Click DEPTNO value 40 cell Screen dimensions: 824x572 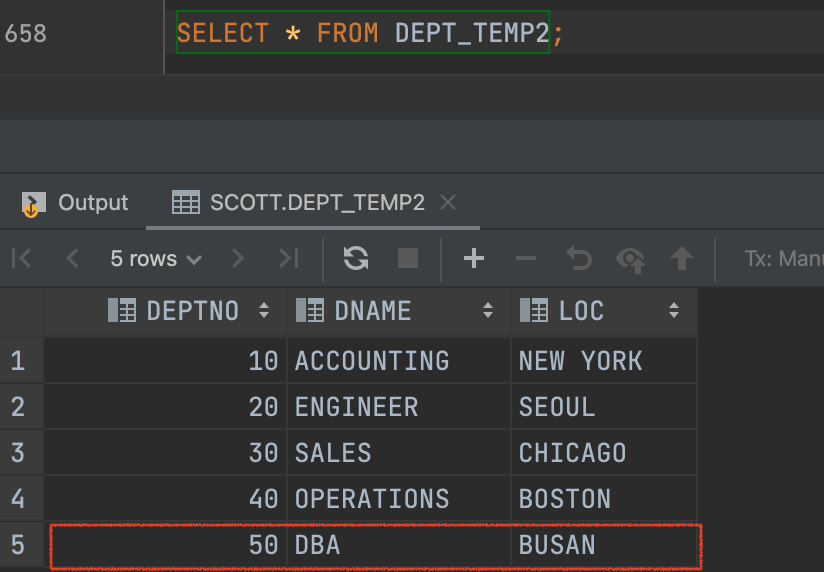coord(165,498)
